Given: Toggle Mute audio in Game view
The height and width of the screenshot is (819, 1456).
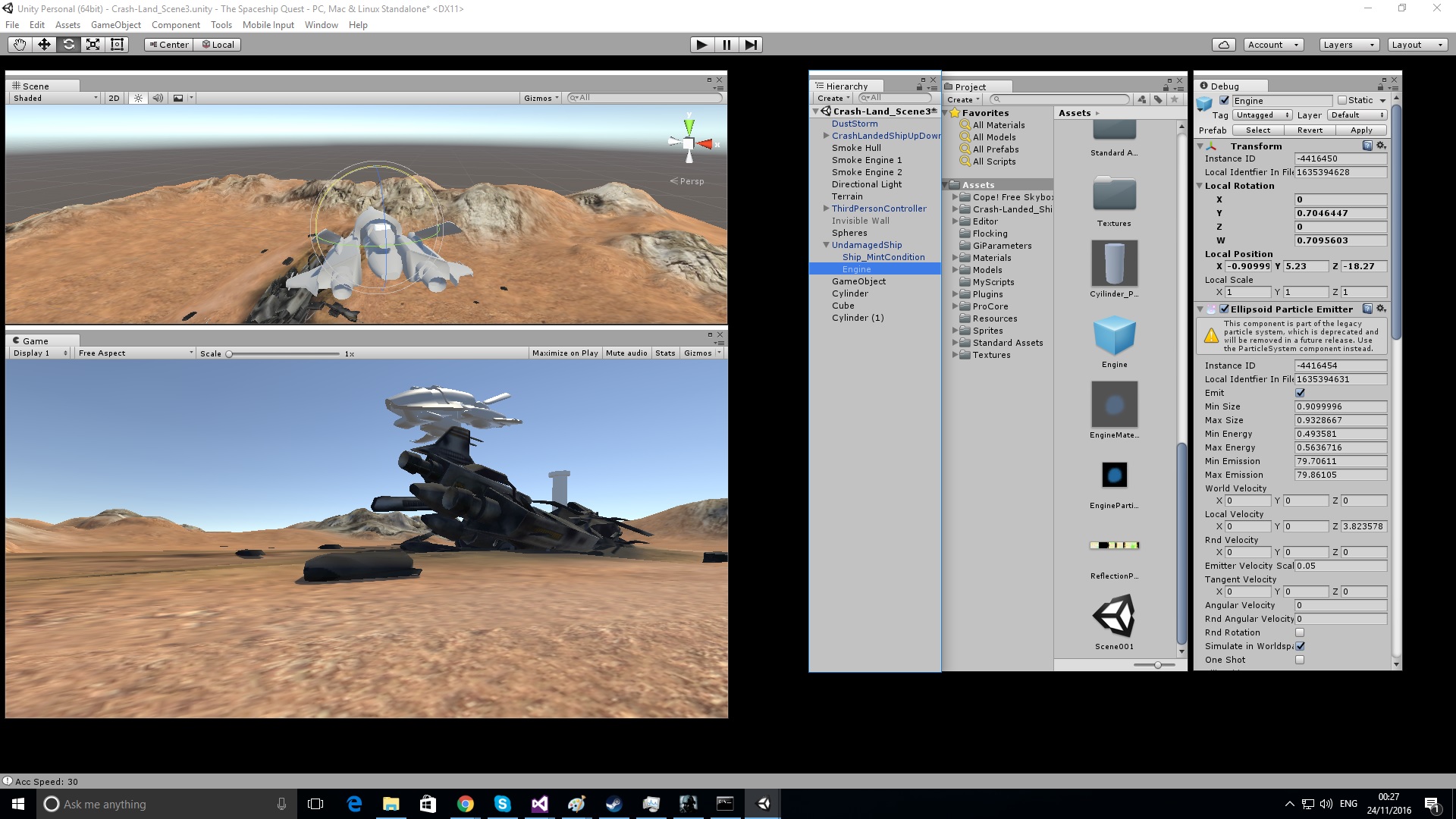Looking at the screenshot, I should point(626,353).
